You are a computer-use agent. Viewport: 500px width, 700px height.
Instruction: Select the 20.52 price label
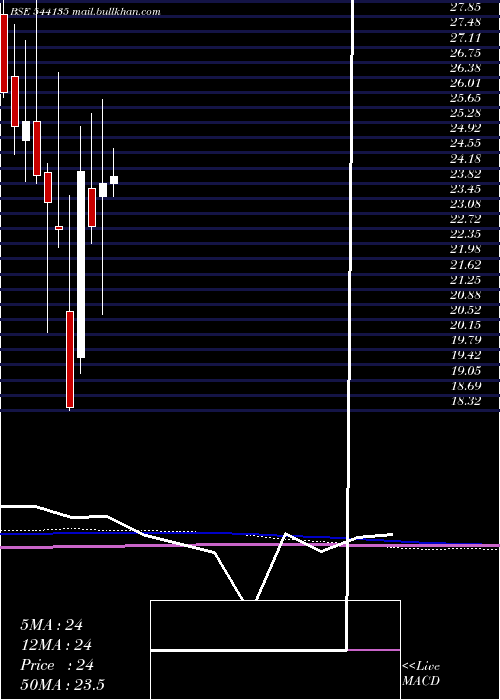coord(465,310)
